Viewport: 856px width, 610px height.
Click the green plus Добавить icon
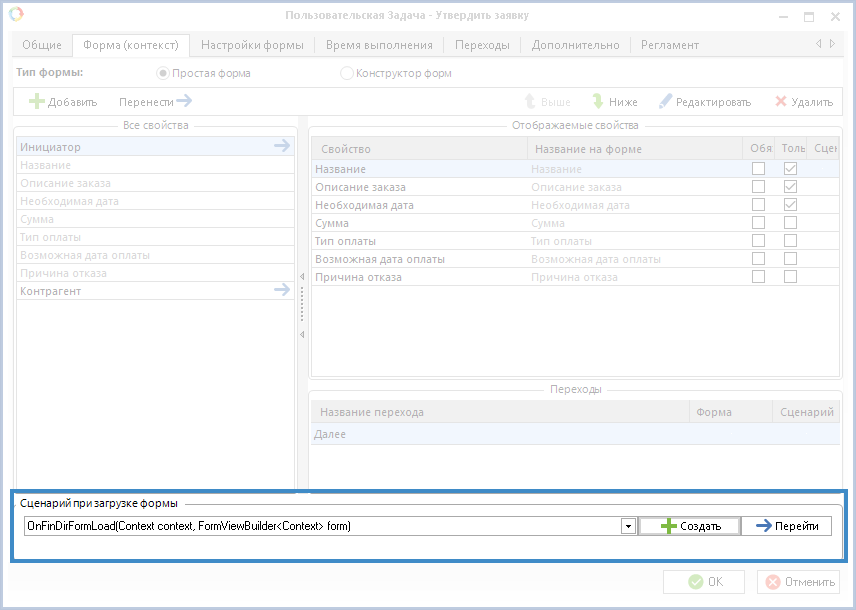point(37,102)
